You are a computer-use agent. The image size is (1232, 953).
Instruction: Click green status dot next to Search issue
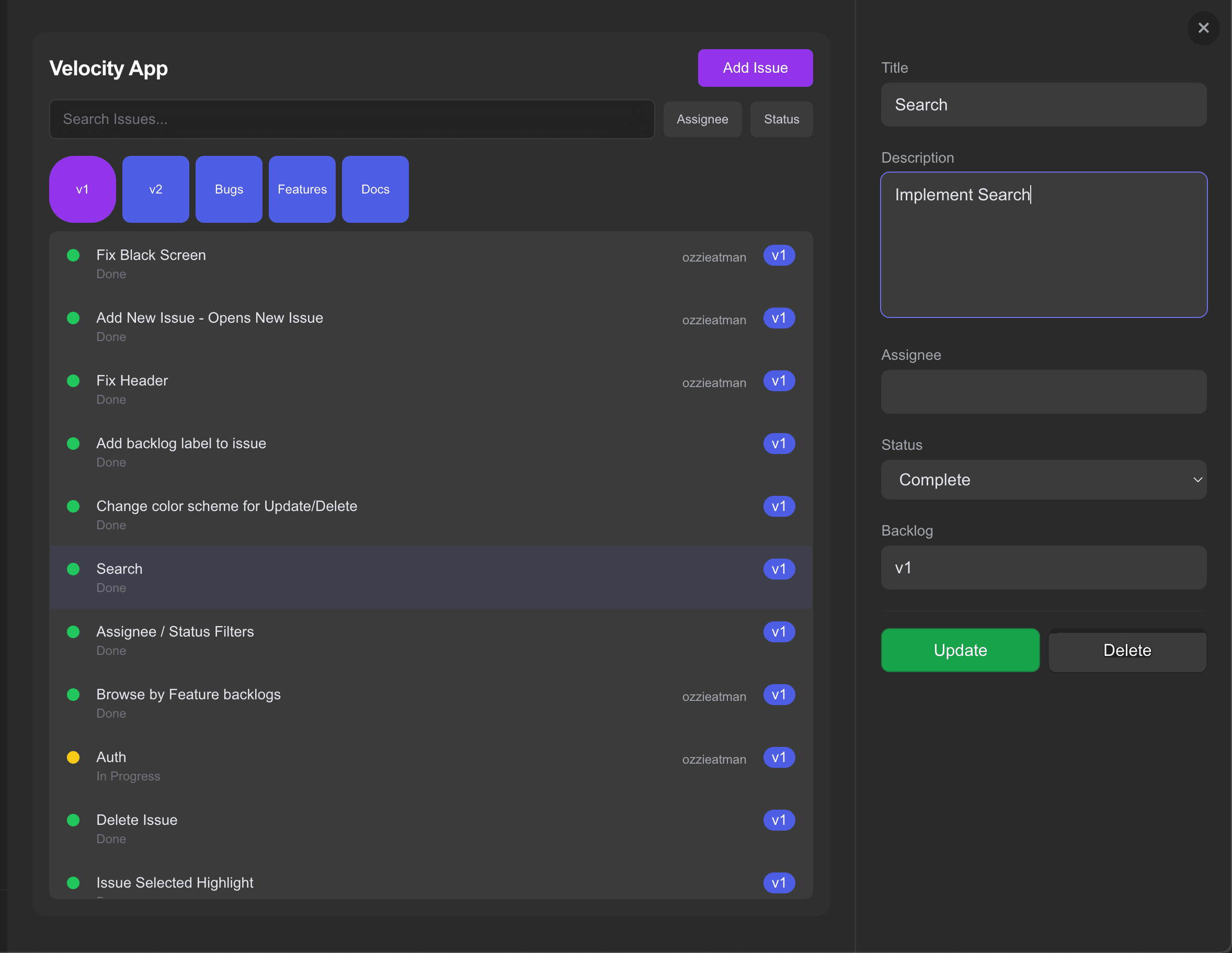click(73, 569)
